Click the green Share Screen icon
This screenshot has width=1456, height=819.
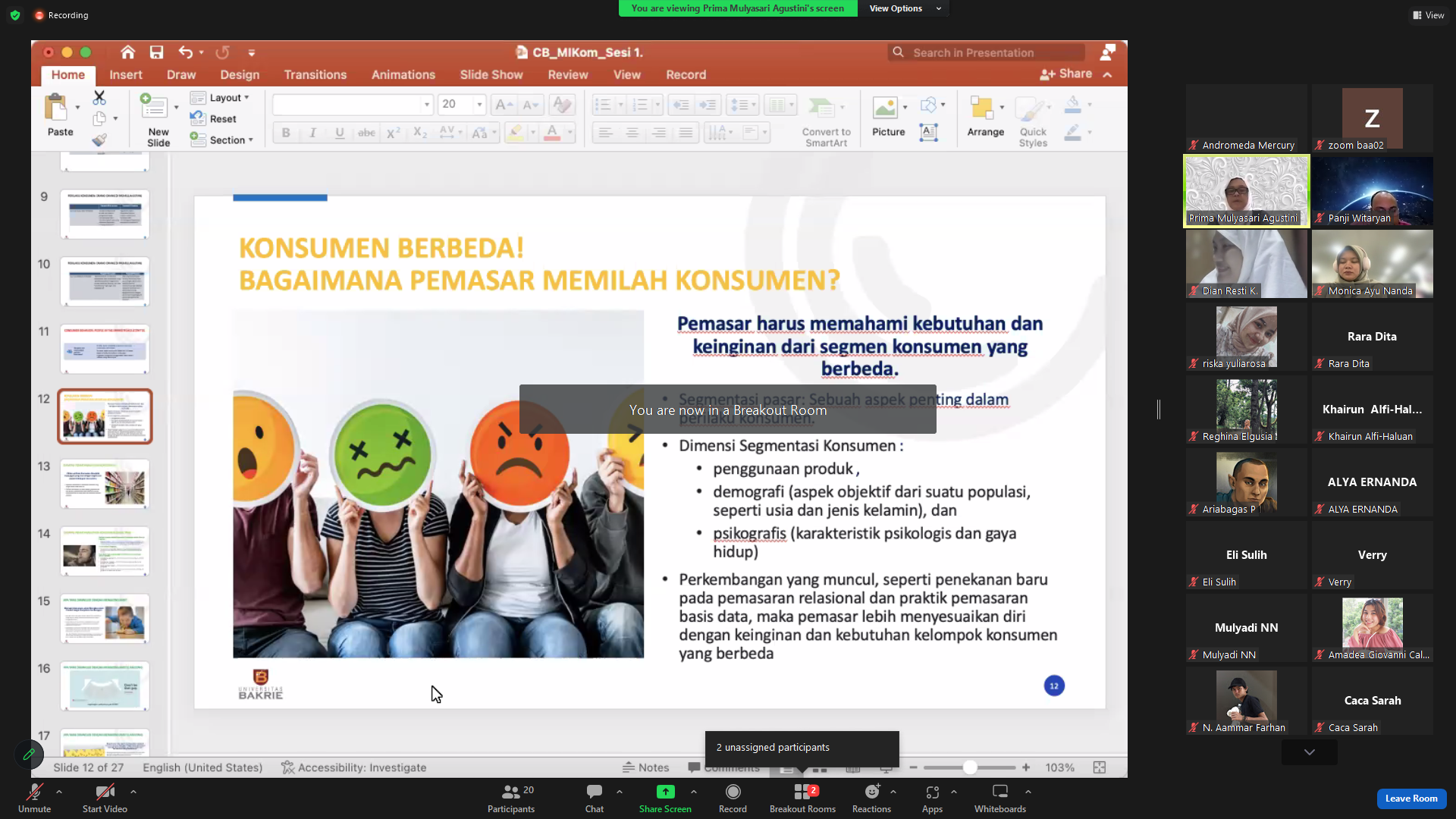click(x=665, y=792)
